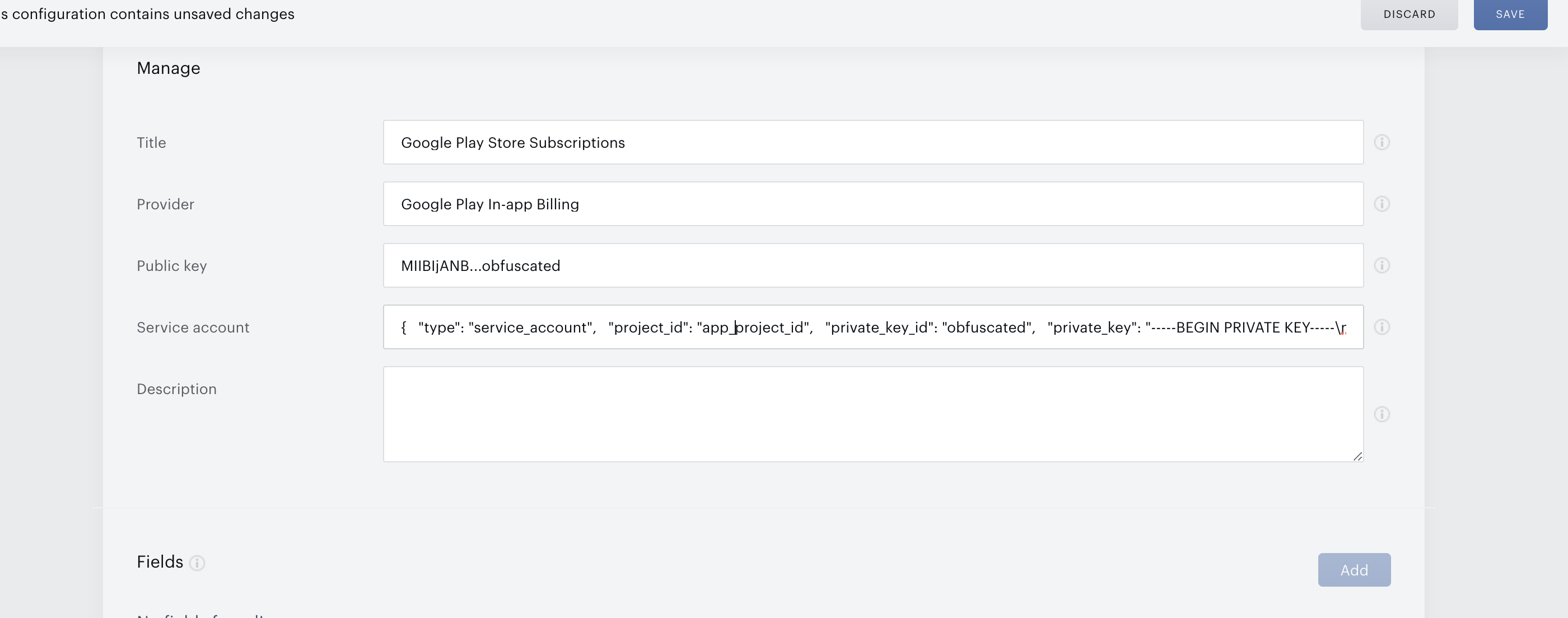Click the info icon beside Provider field
1568x618 pixels.
tap(1381, 204)
